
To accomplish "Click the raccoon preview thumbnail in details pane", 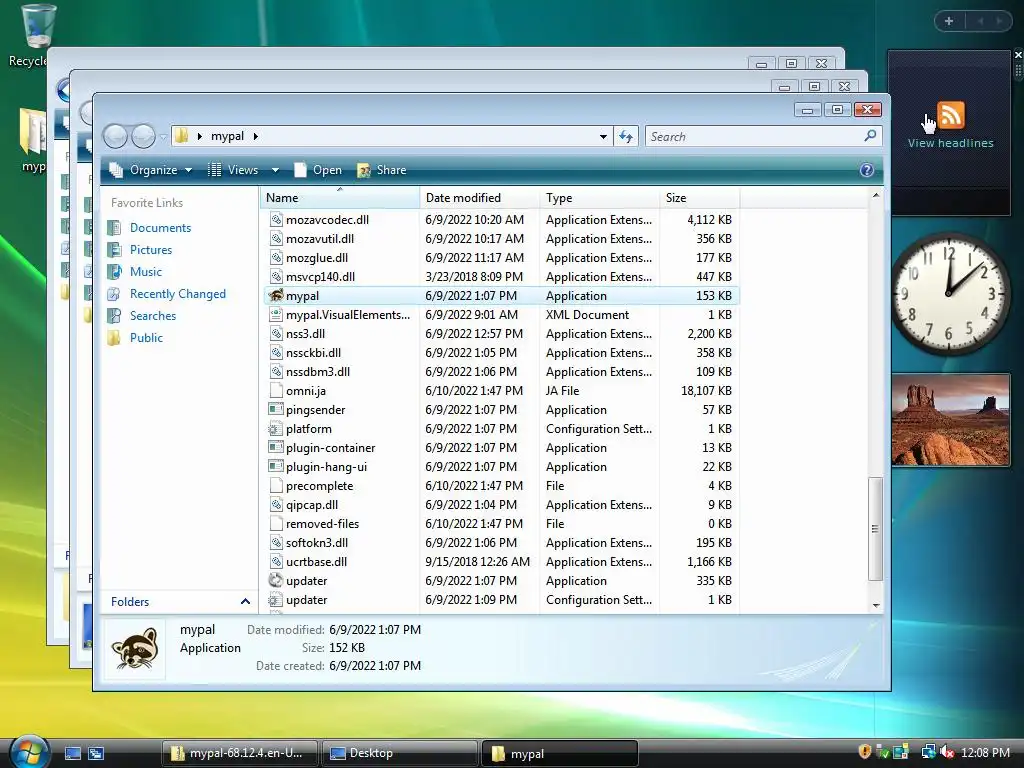I will point(135,648).
